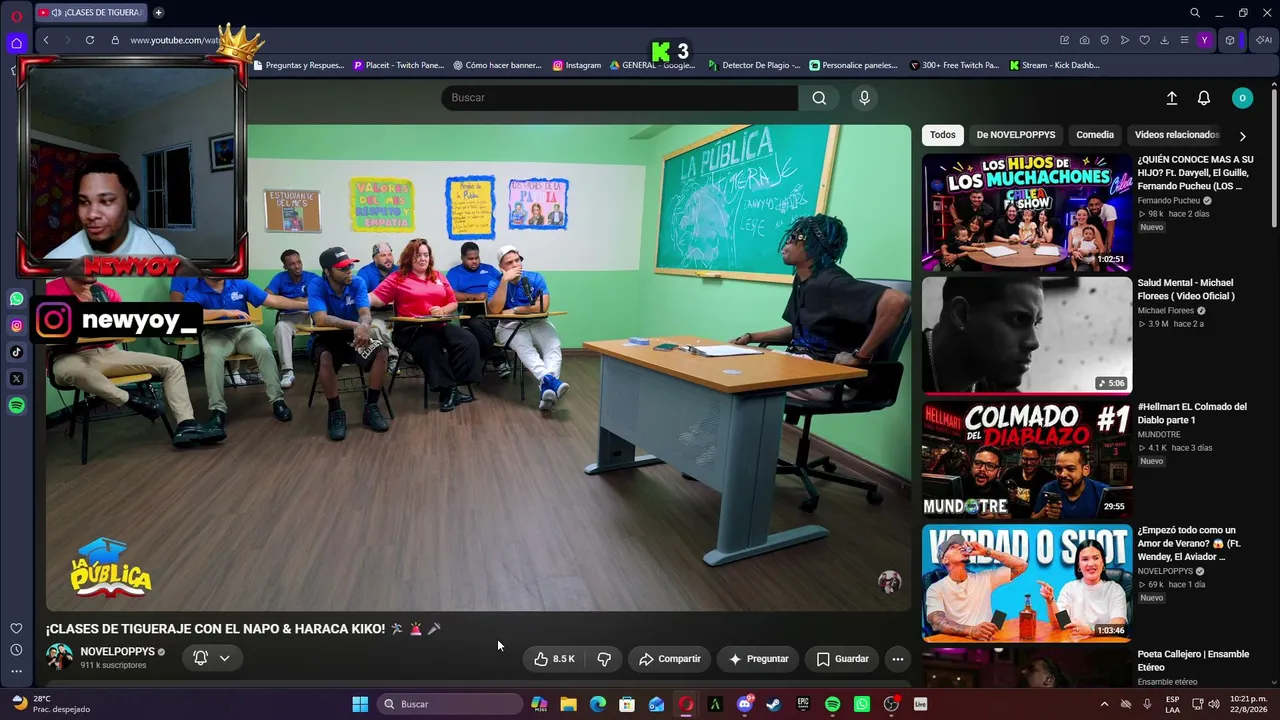This screenshot has height=720, width=1280.
Task: Switch to the CLASES DE TIGUERAJE browser tab
Action: pyautogui.click(x=90, y=13)
